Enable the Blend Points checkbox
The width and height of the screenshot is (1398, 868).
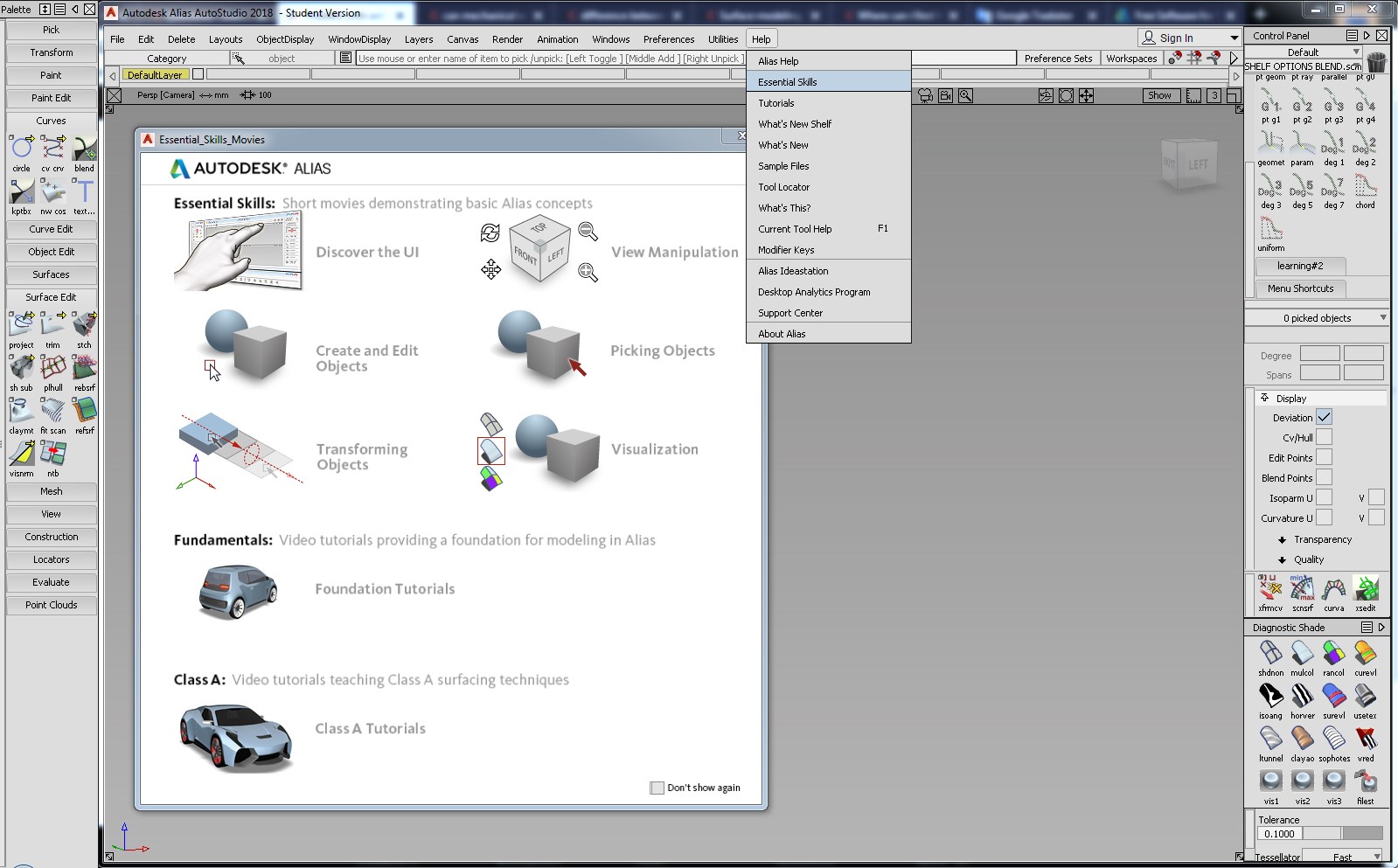[x=1324, y=477]
